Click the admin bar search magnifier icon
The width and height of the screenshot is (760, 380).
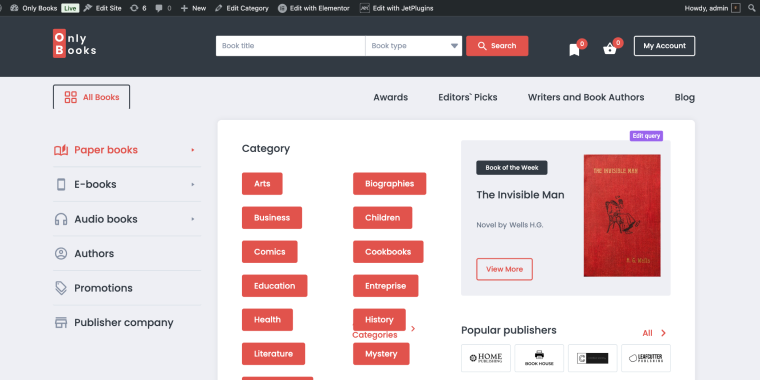(751, 8)
